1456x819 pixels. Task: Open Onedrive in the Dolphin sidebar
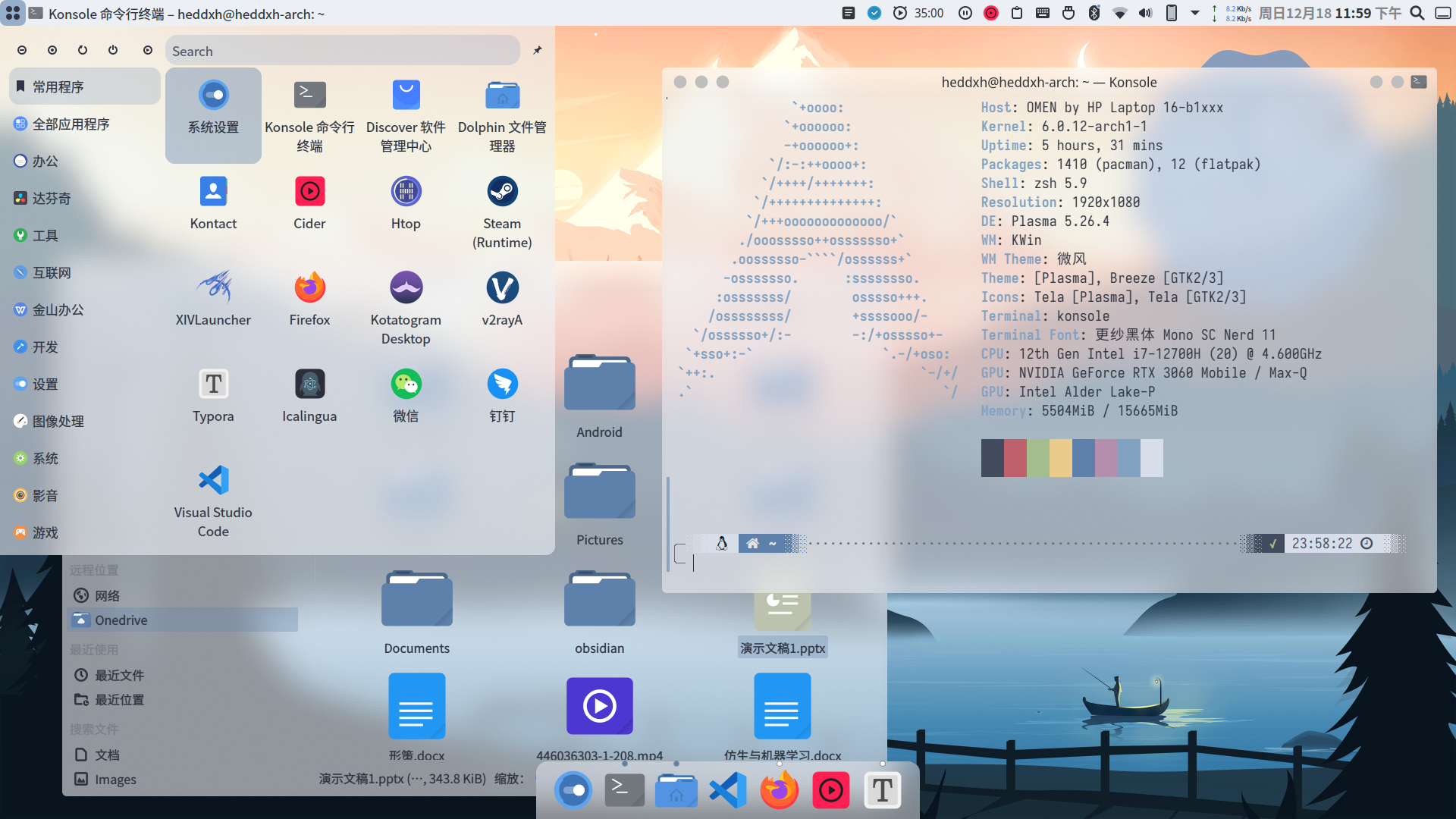(121, 620)
